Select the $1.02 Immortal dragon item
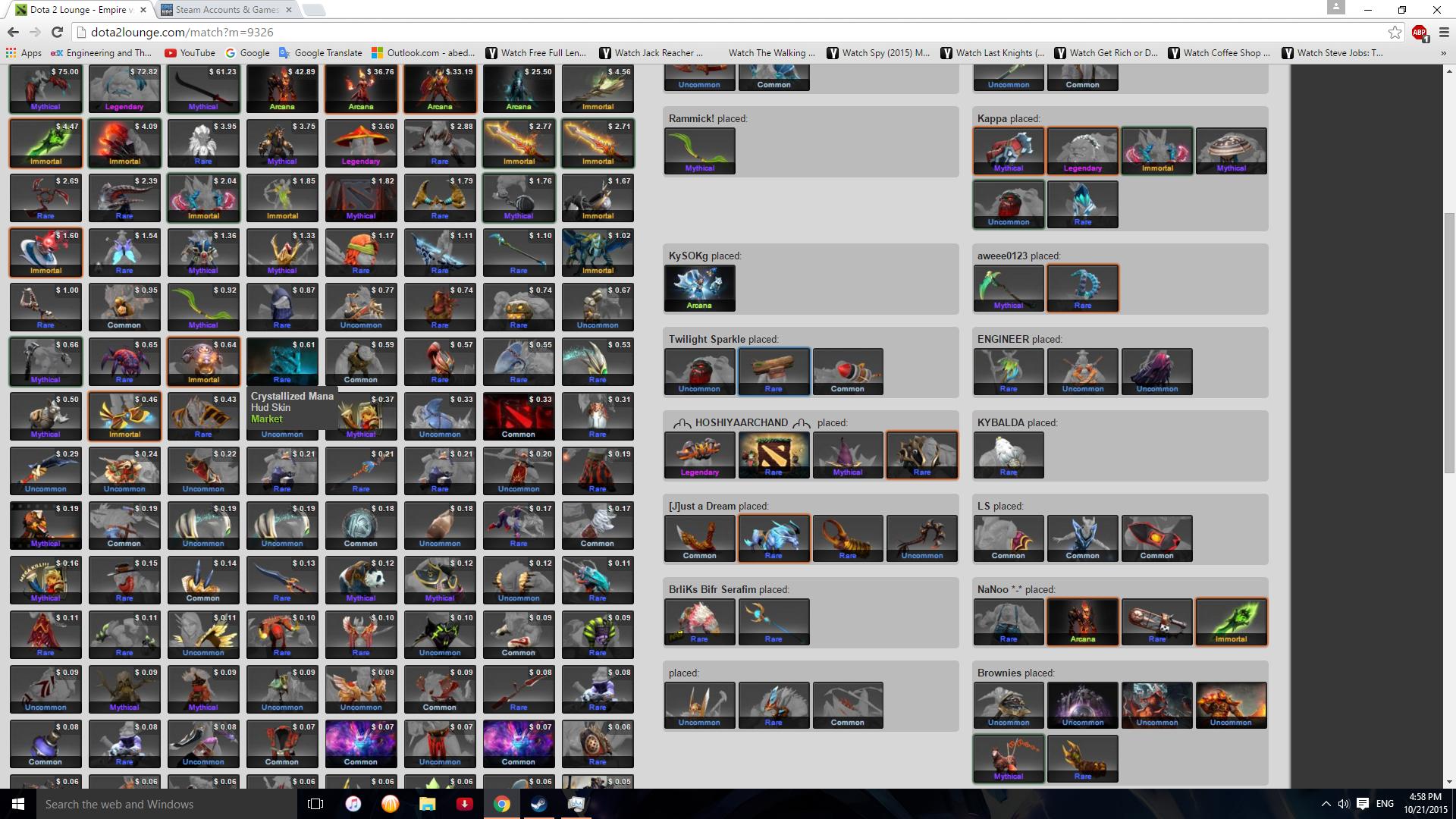 tap(598, 253)
